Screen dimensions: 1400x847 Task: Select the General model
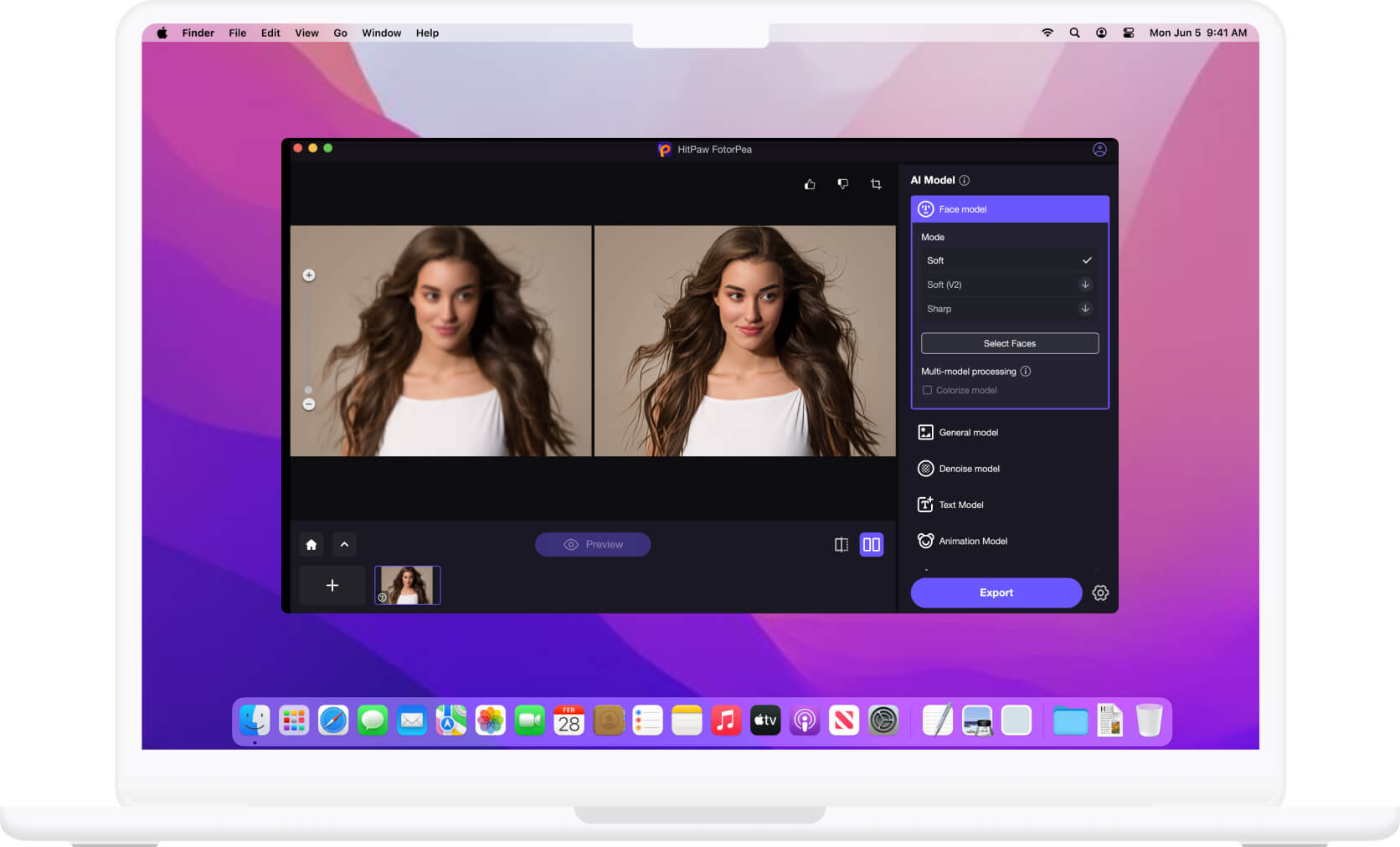tap(969, 432)
